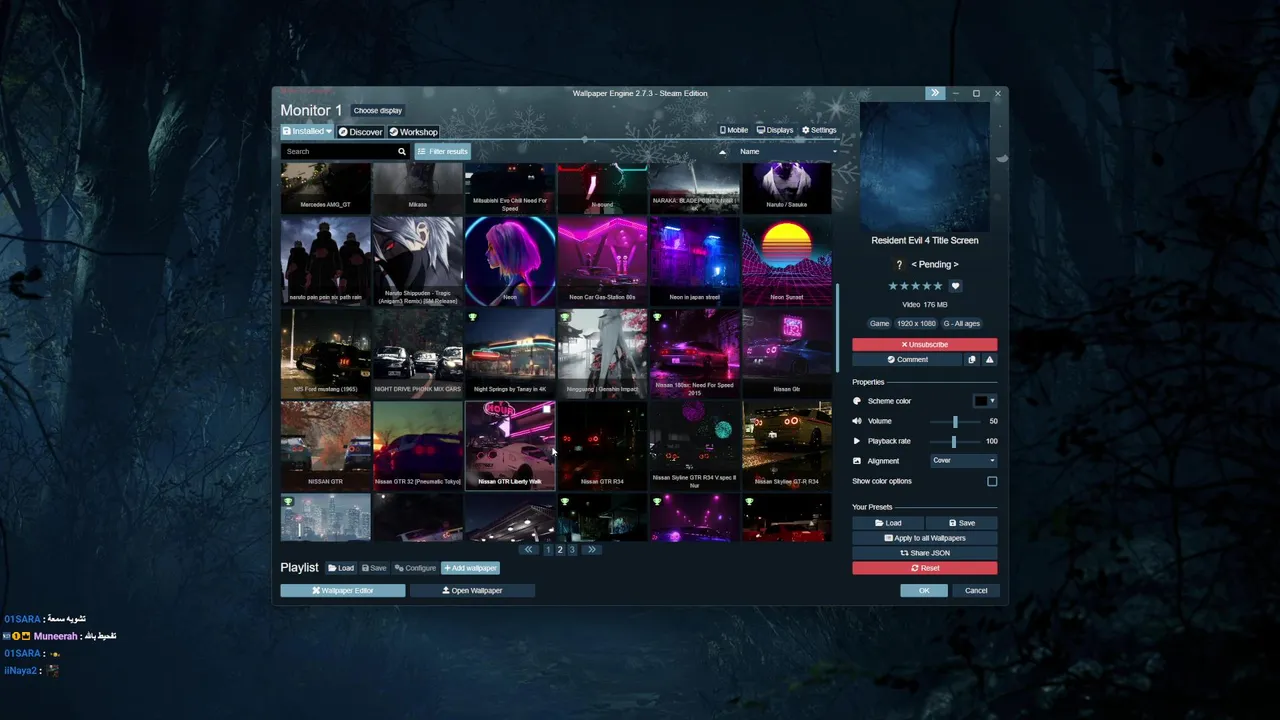Report wallpaper with the warning triangle icon
The image size is (1280, 720).
tap(989, 360)
